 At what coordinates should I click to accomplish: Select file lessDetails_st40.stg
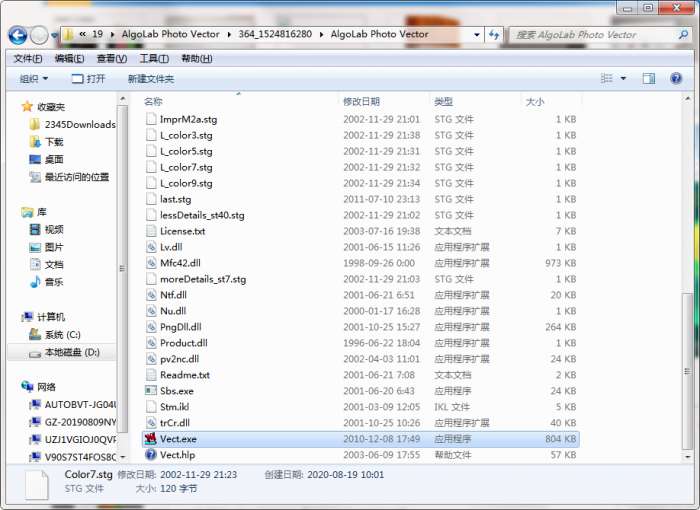tap(202, 215)
